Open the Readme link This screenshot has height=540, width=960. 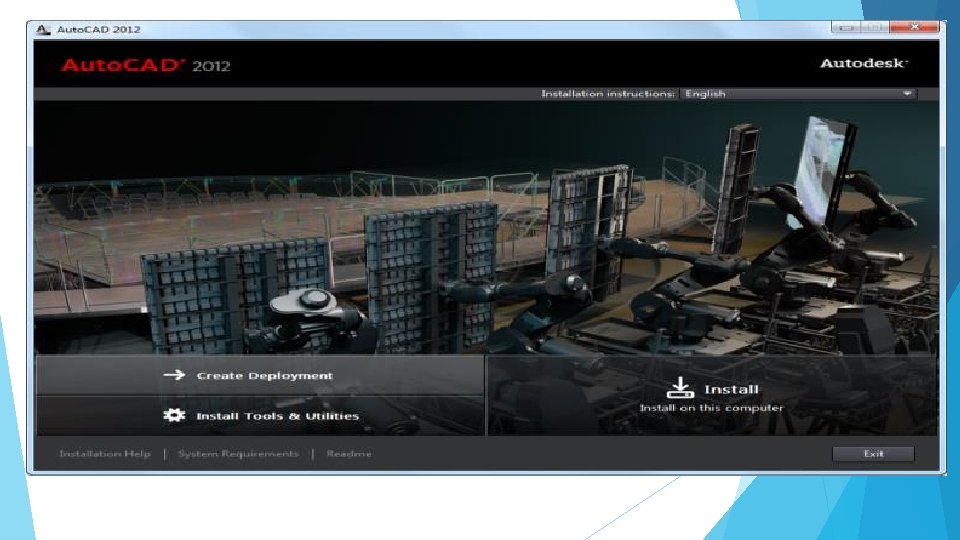[349, 454]
